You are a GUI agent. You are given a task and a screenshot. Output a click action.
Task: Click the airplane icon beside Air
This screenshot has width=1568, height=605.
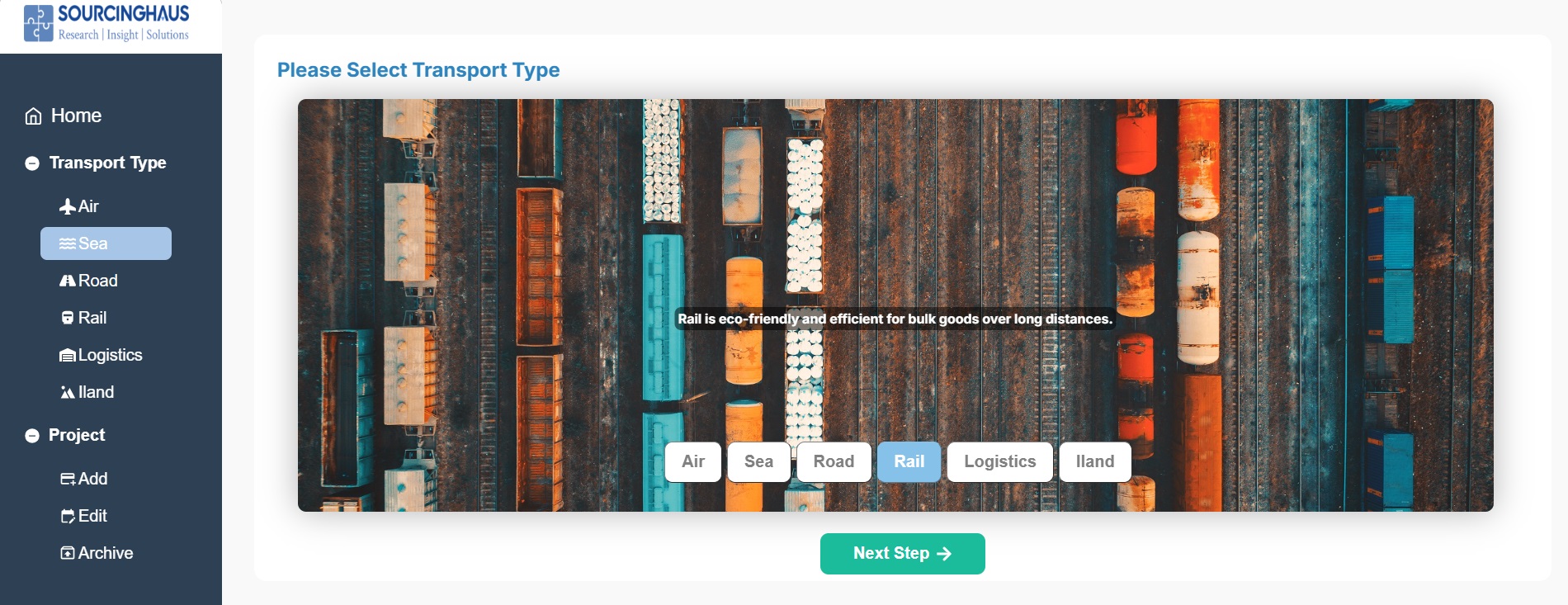coord(68,206)
